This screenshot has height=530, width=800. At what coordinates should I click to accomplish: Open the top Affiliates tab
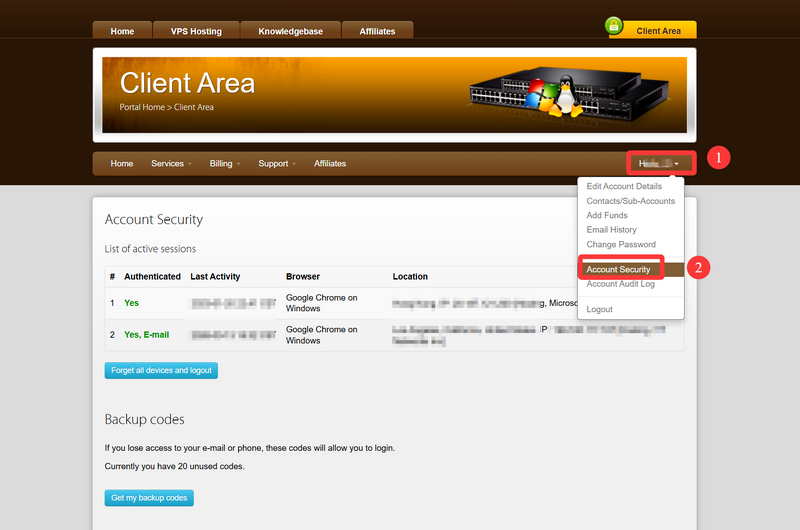coord(377,31)
